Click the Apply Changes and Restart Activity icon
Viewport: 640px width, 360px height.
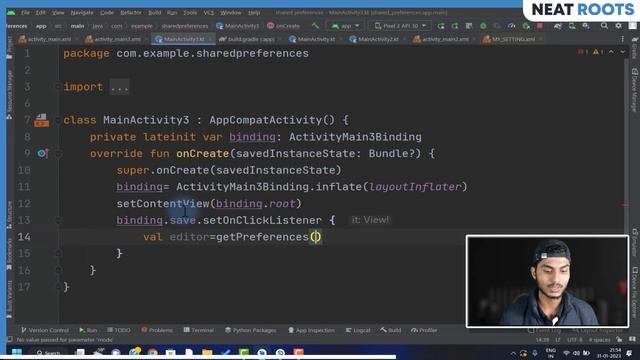click(x=455, y=26)
